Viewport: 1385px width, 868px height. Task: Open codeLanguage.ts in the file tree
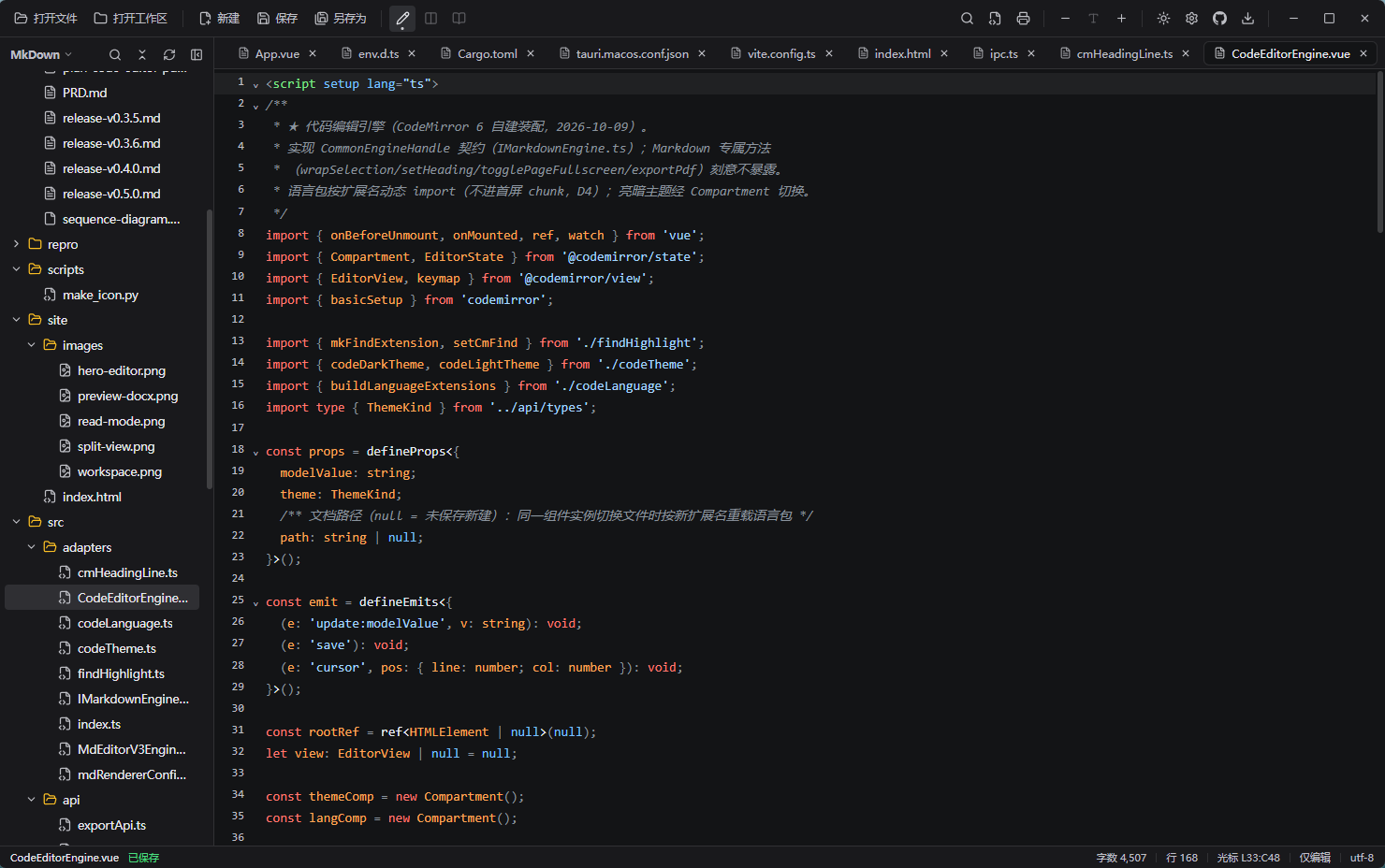pyautogui.click(x=124, y=623)
